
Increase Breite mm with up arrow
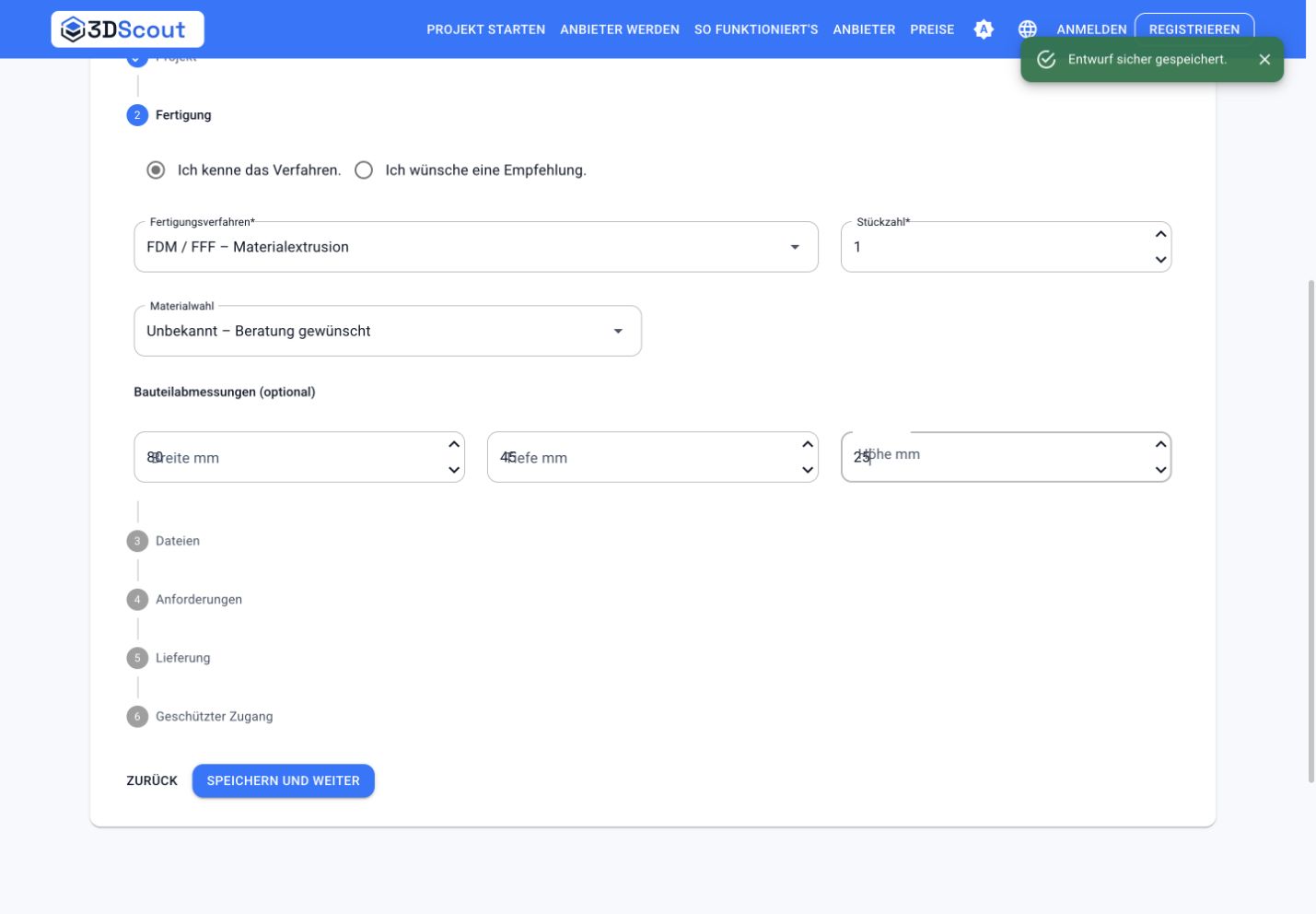point(454,444)
